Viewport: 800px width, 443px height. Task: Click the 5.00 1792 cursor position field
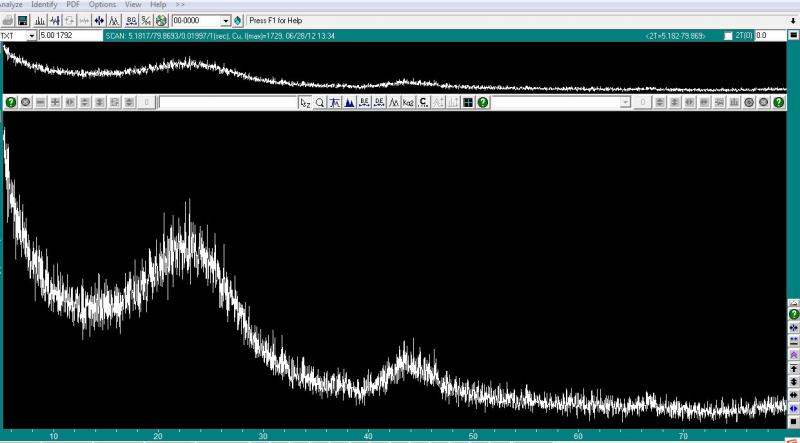click(x=70, y=36)
